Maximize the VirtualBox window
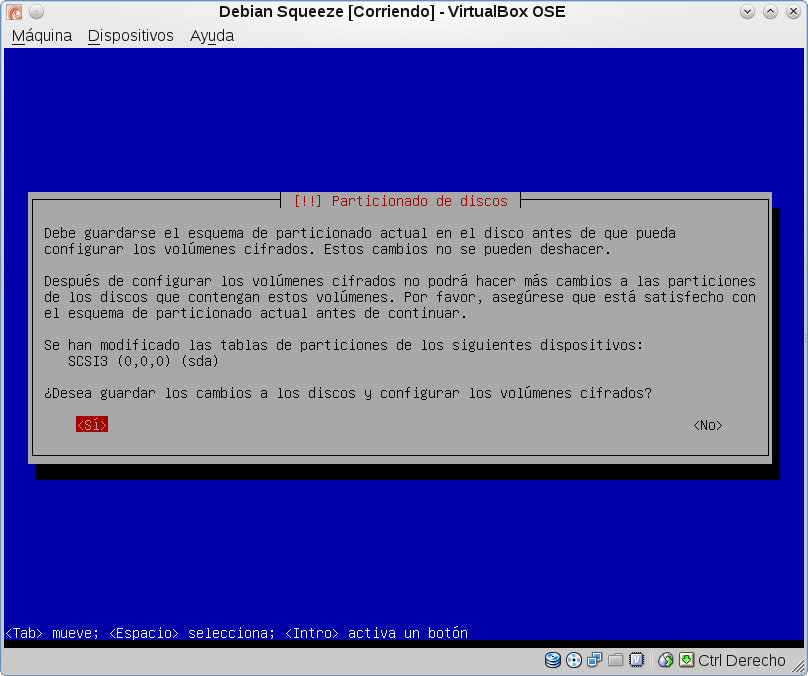 point(770,11)
